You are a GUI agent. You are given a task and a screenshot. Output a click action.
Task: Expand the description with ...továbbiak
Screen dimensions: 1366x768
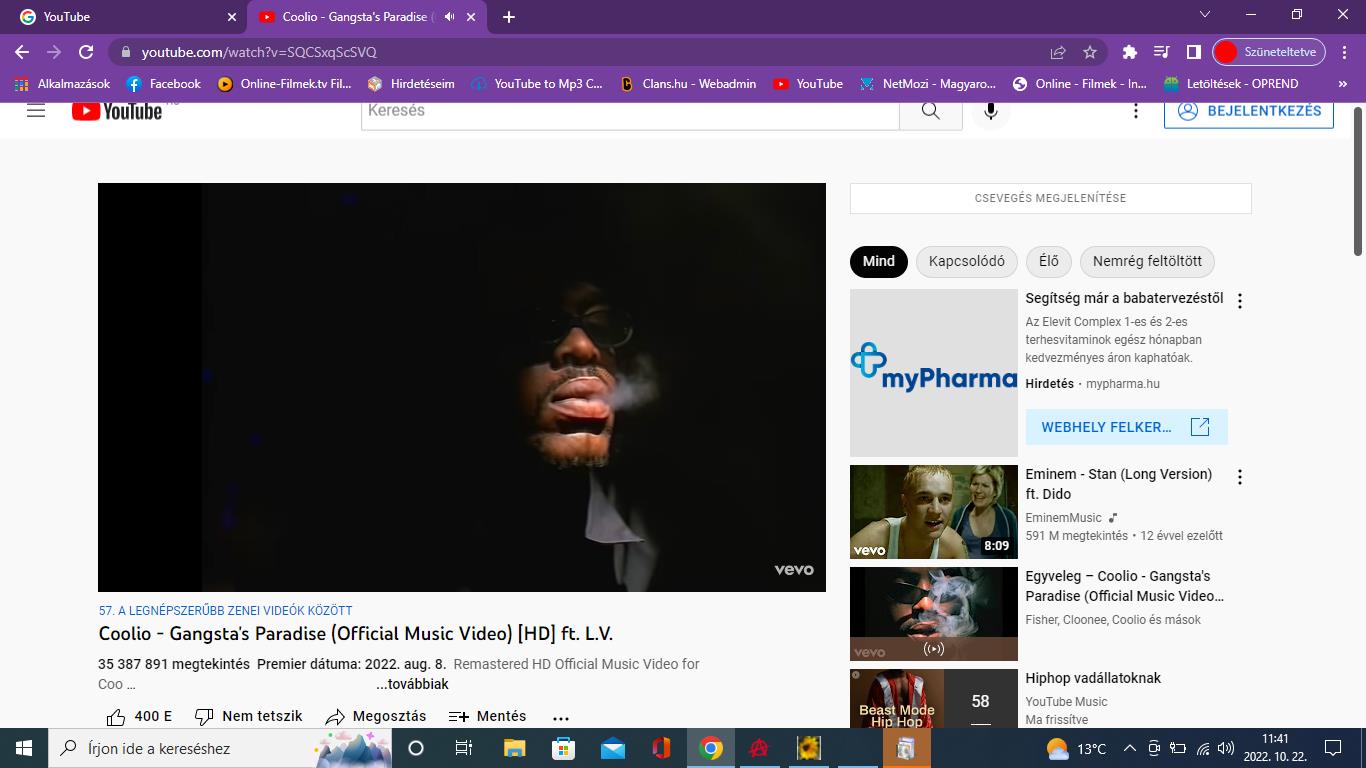click(412, 685)
